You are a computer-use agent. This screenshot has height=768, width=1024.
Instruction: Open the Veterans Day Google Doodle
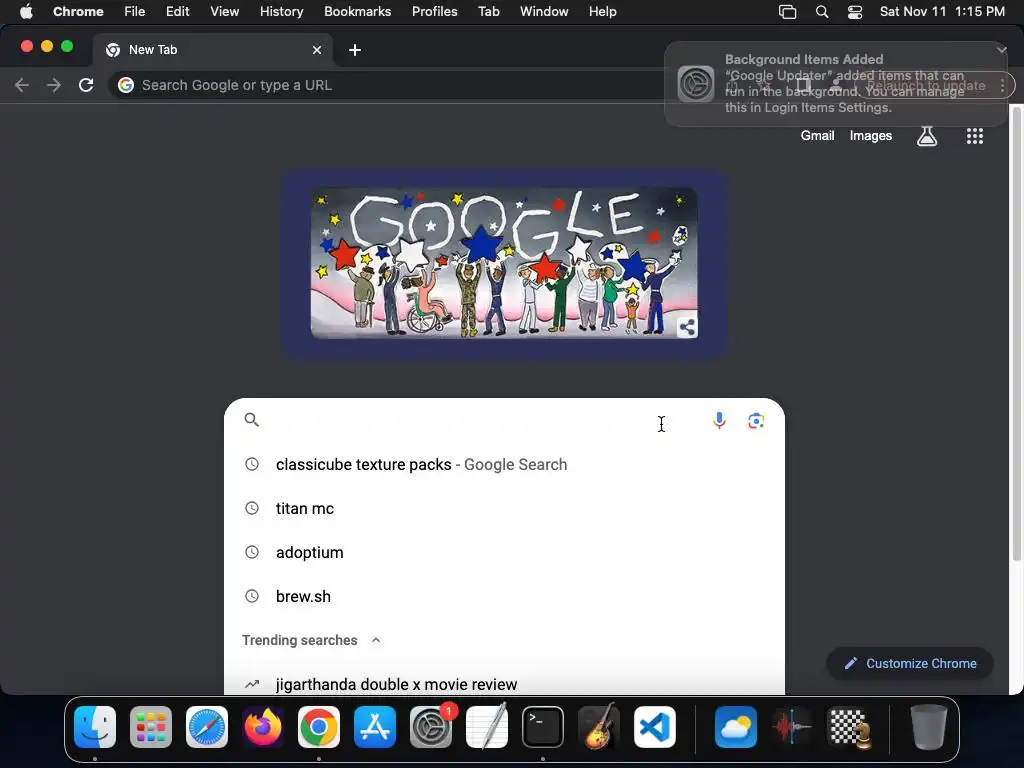tap(504, 263)
